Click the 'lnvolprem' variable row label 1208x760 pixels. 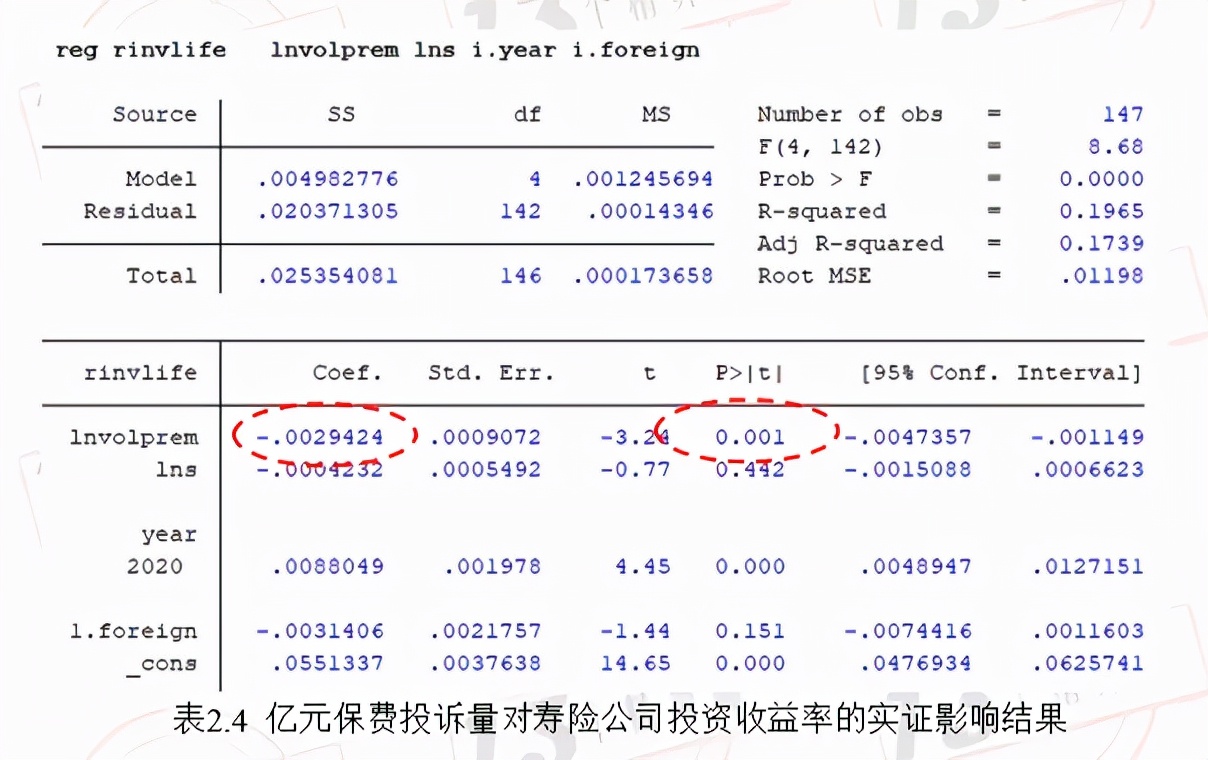[134, 437]
